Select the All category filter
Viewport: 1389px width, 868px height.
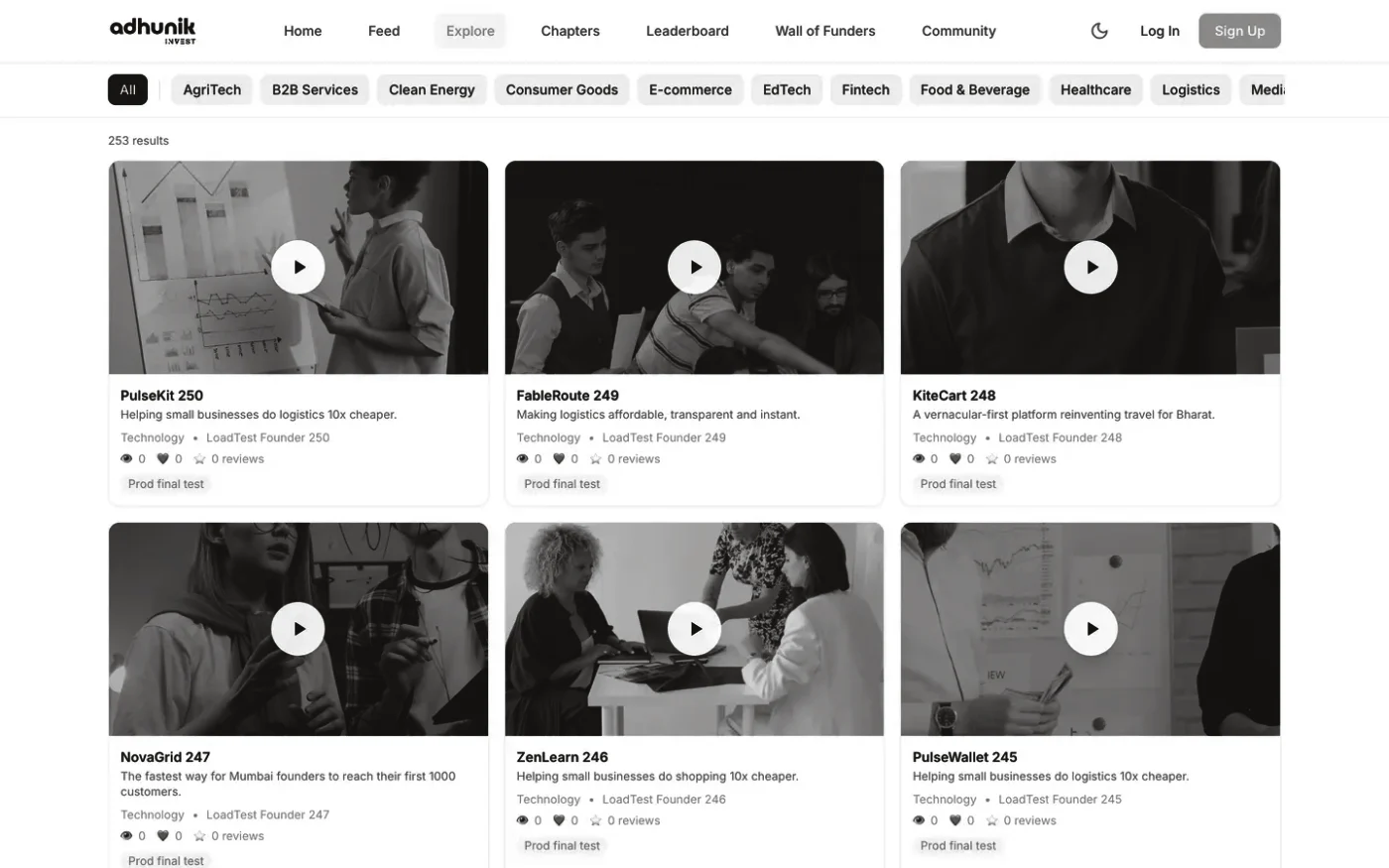click(128, 89)
